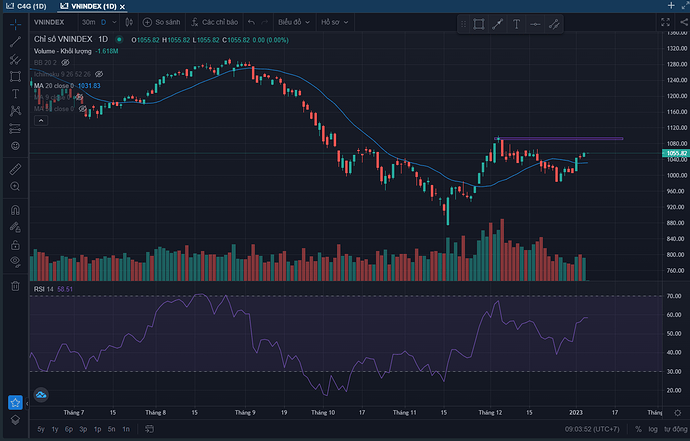Toggle visibility of Ichimoku indicator
Screen dimensions: 690x441
(x=98, y=74)
